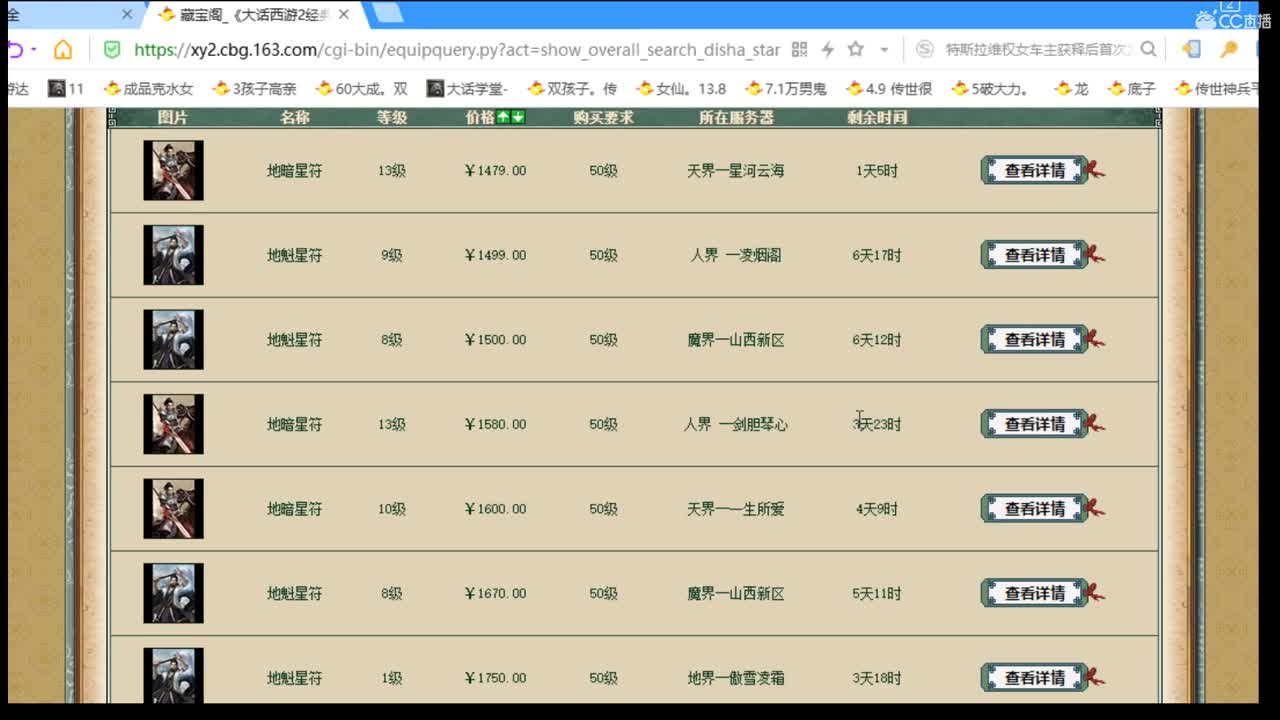Close the first browser tab
Screen dimensions: 1280x720
[127, 15]
